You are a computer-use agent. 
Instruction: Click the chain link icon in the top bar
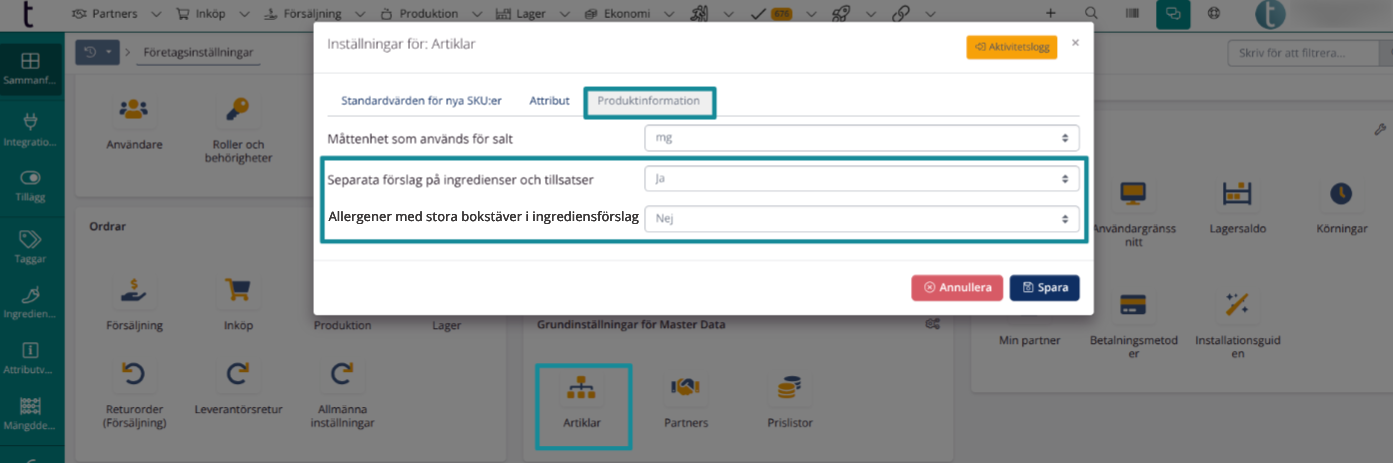click(x=901, y=14)
